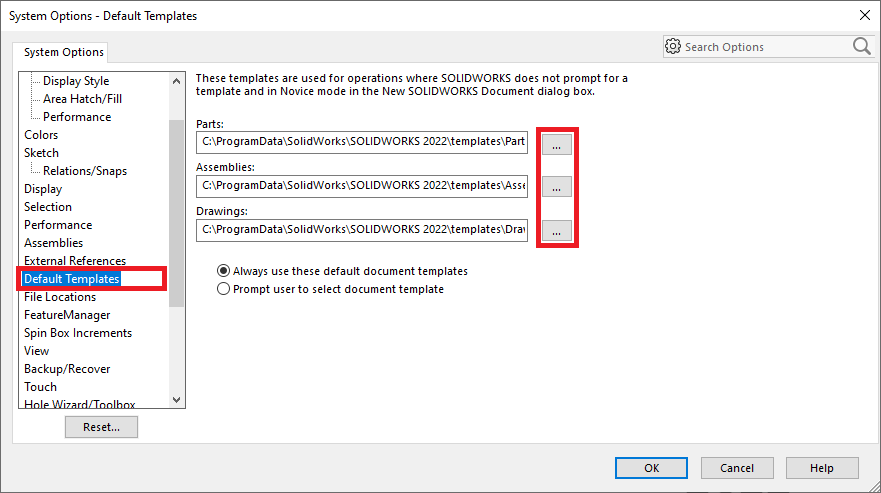This screenshot has width=881, height=493.
Task: Select File Locations in the options list
Action: [60, 297]
